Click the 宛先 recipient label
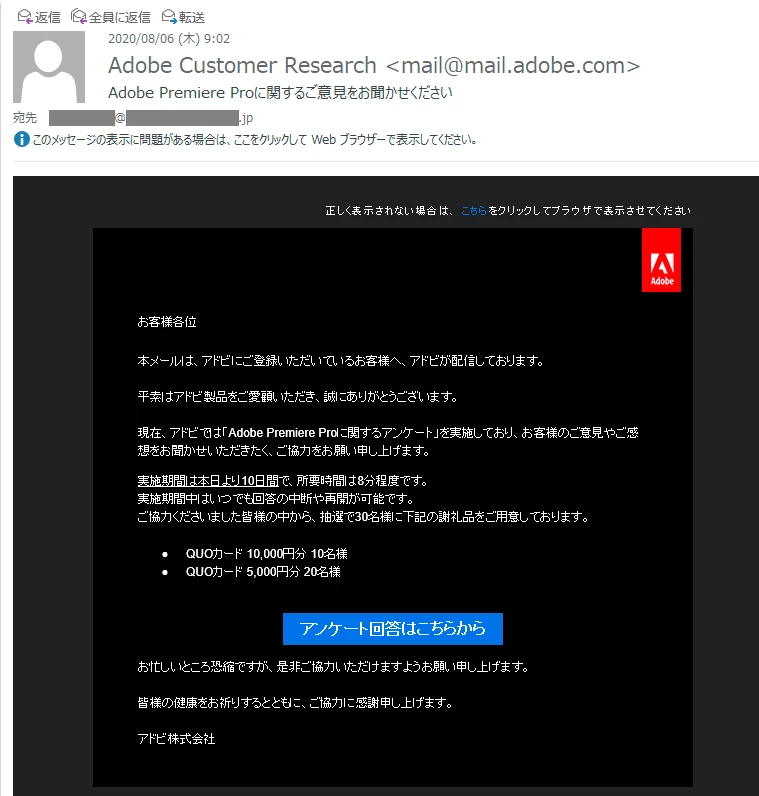This screenshot has width=759, height=796. click(25, 118)
